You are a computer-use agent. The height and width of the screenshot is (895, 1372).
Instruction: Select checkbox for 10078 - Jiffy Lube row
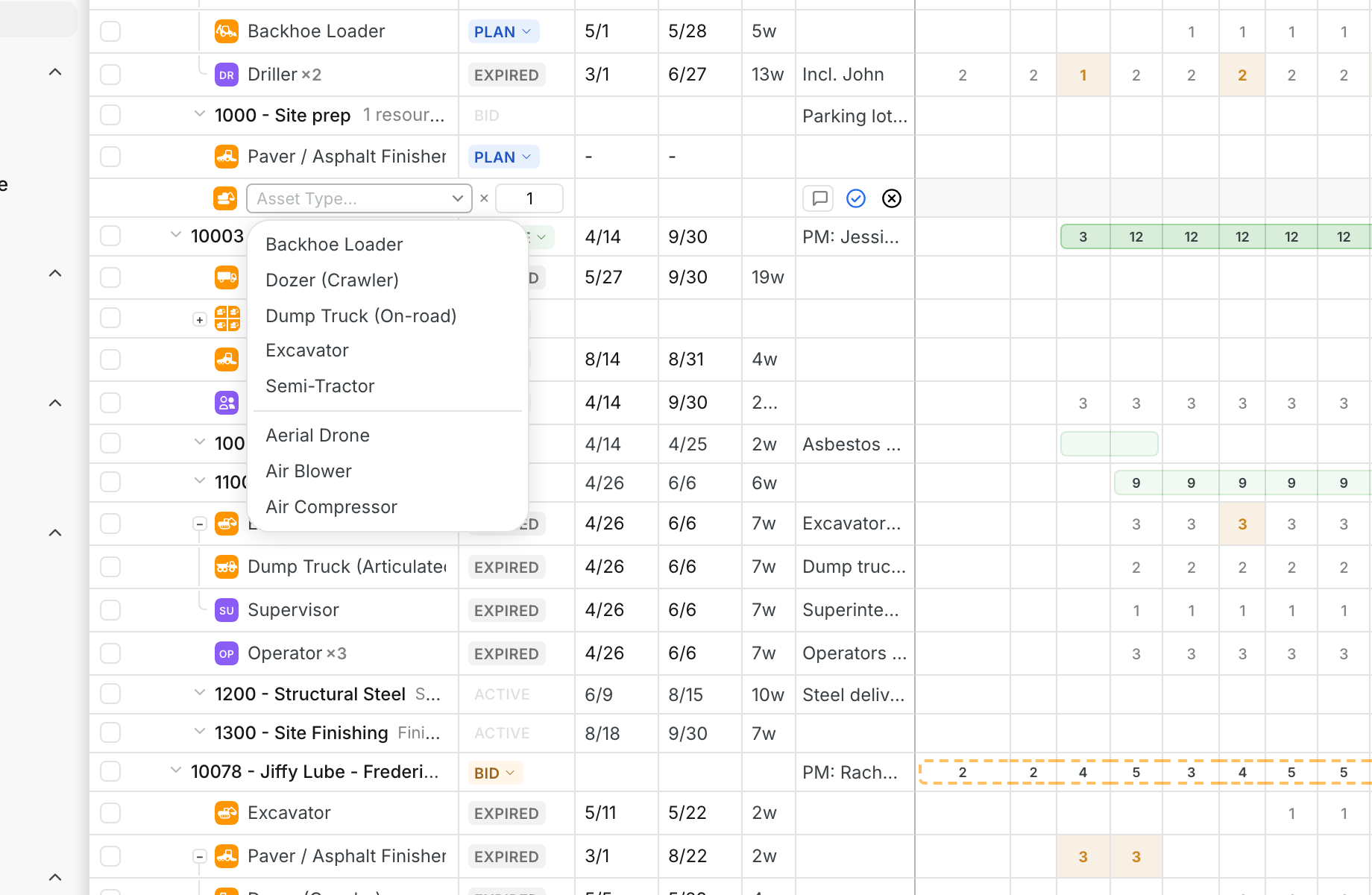110,771
